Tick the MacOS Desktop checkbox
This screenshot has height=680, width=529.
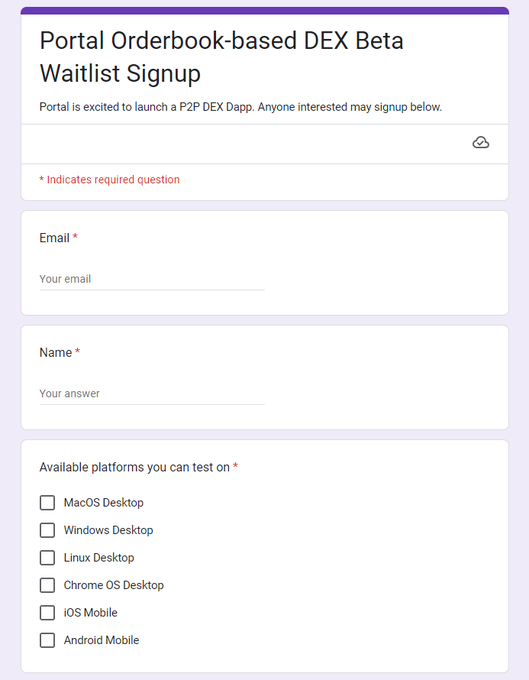tap(47, 503)
